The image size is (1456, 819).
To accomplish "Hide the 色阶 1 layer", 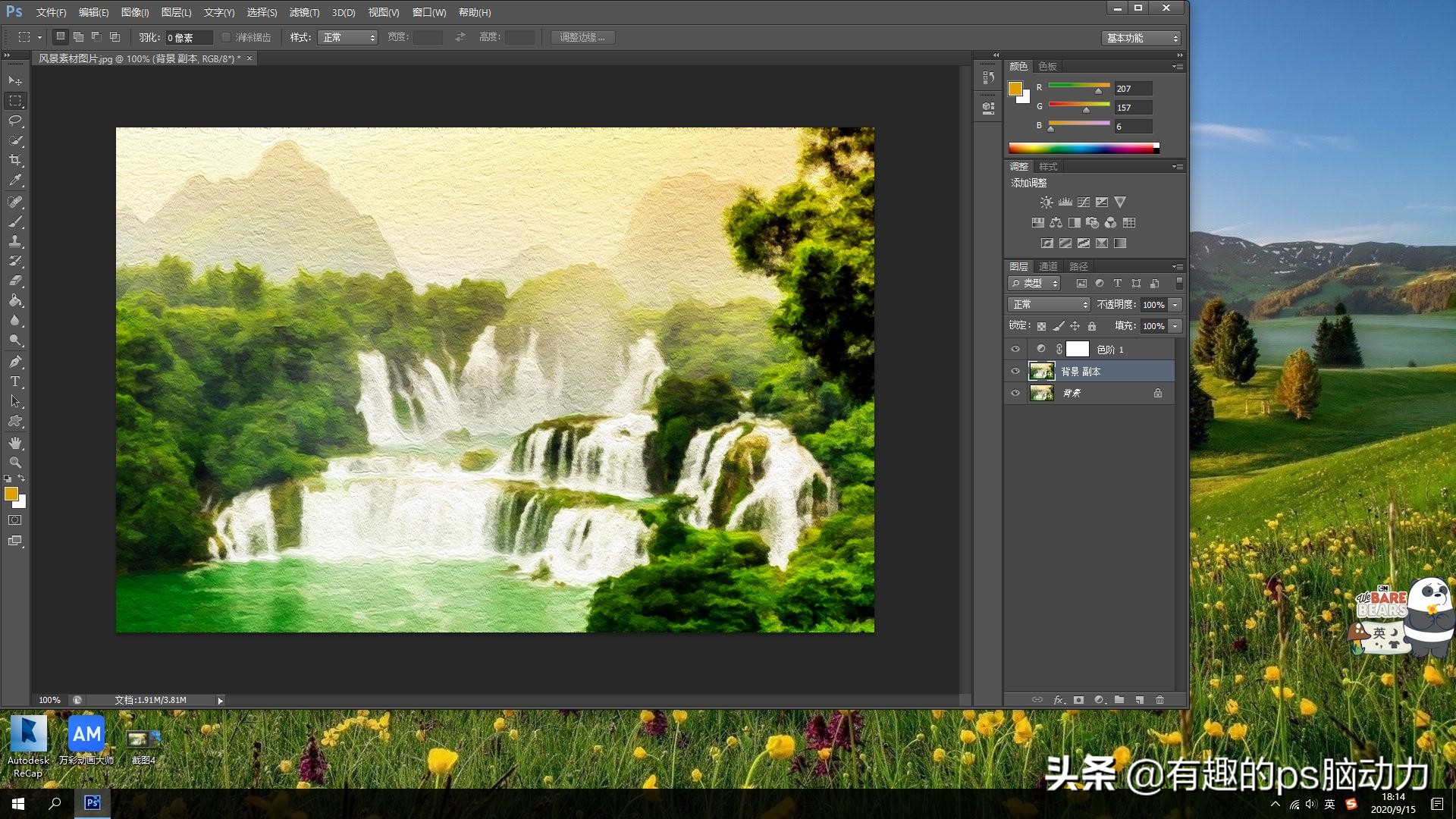I will coord(1015,350).
